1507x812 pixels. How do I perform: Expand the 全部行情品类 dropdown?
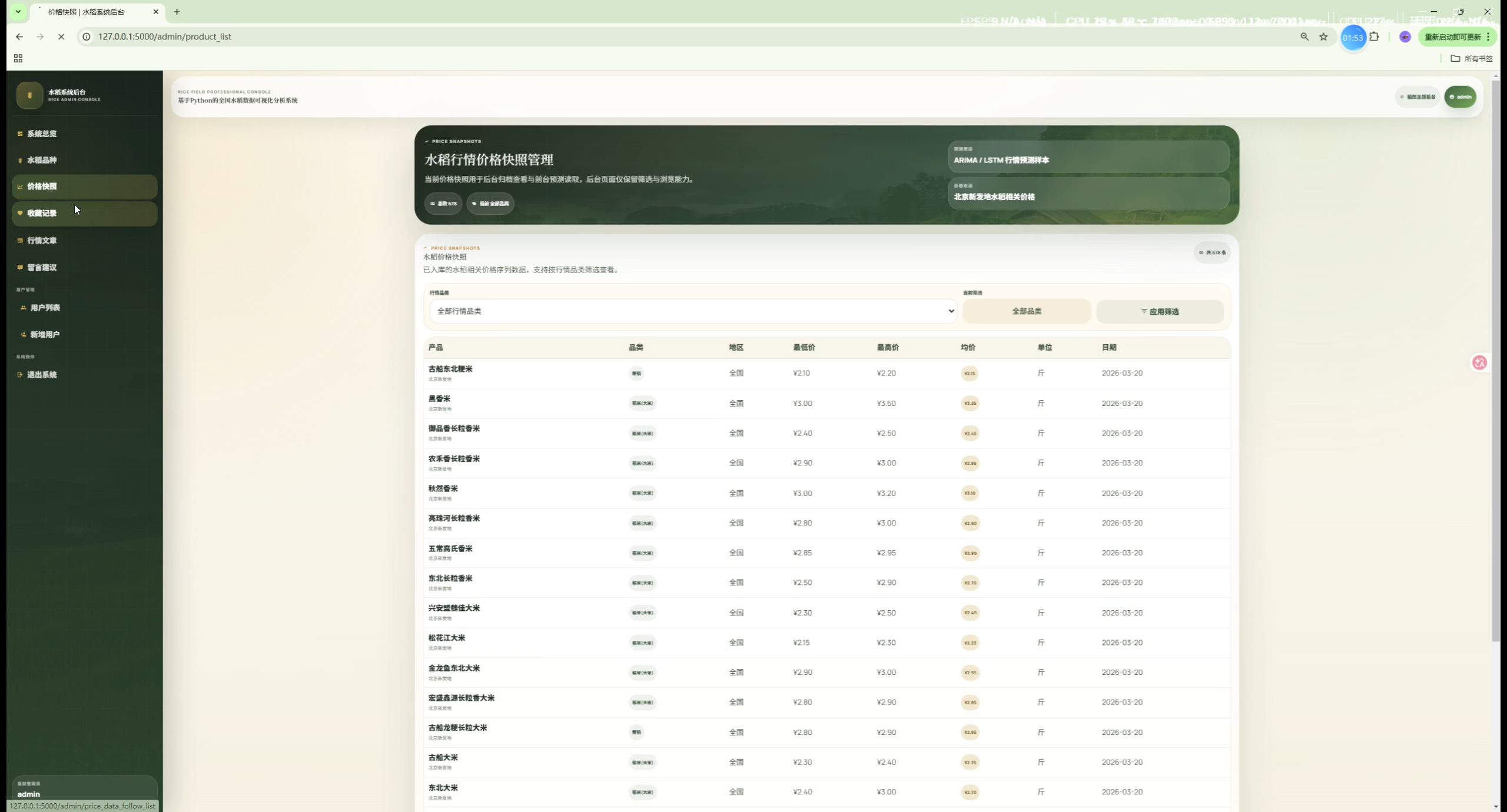(x=692, y=311)
